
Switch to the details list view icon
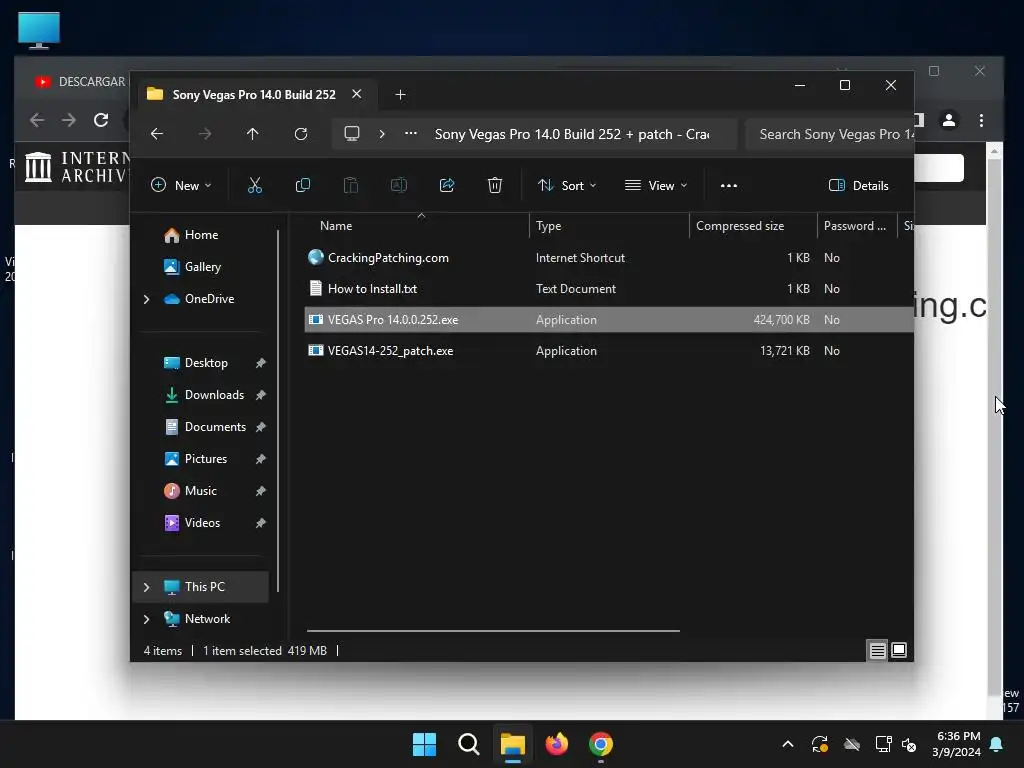coord(877,650)
